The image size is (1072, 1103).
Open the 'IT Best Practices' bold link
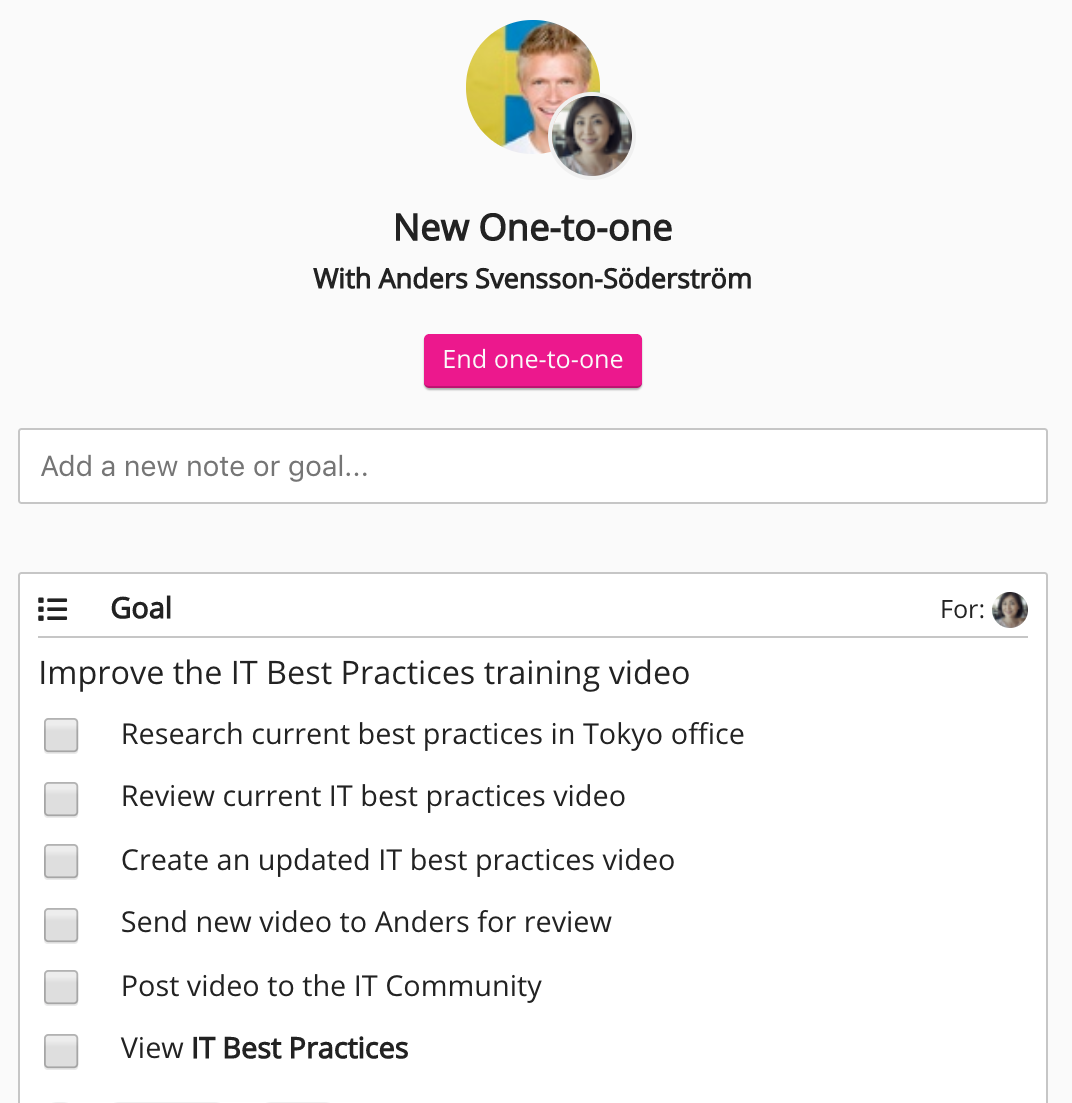coord(300,1048)
